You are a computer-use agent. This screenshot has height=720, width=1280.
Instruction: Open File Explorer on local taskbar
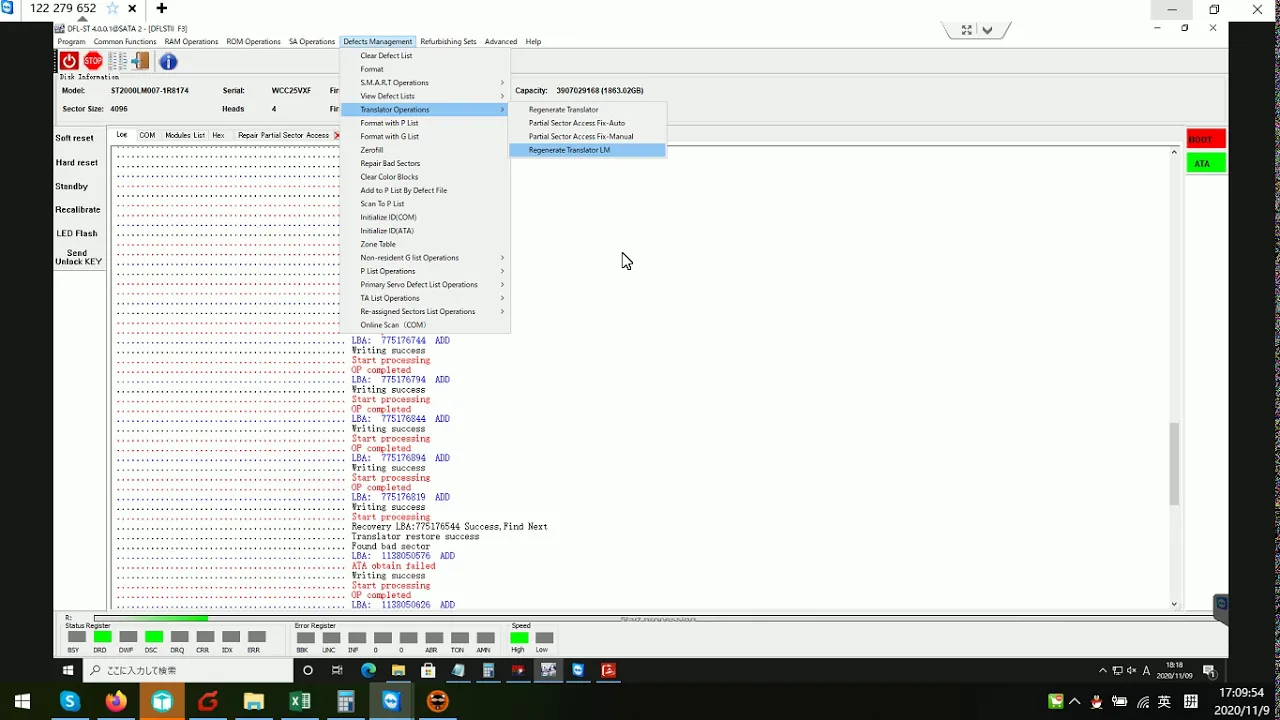[254, 702]
